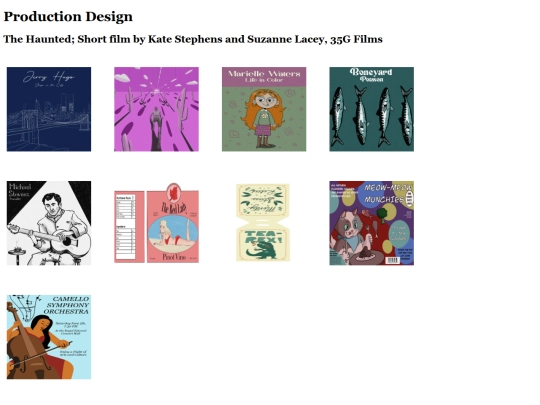Image resolution: width=540 pixels, height=405 pixels.
Task: Open the Boneyard Poisson fish poster
Action: [372, 109]
